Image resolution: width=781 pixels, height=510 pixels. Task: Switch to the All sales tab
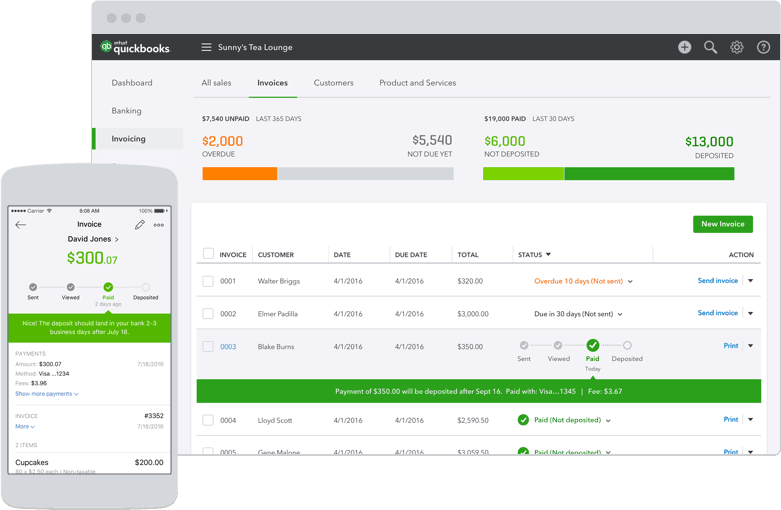tap(216, 83)
